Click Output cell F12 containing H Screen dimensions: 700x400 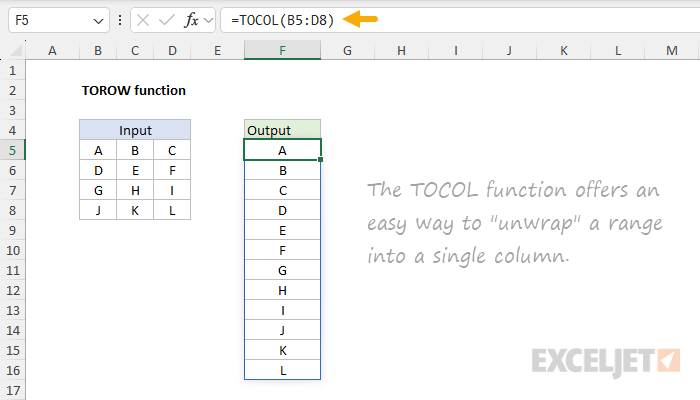tap(282, 290)
